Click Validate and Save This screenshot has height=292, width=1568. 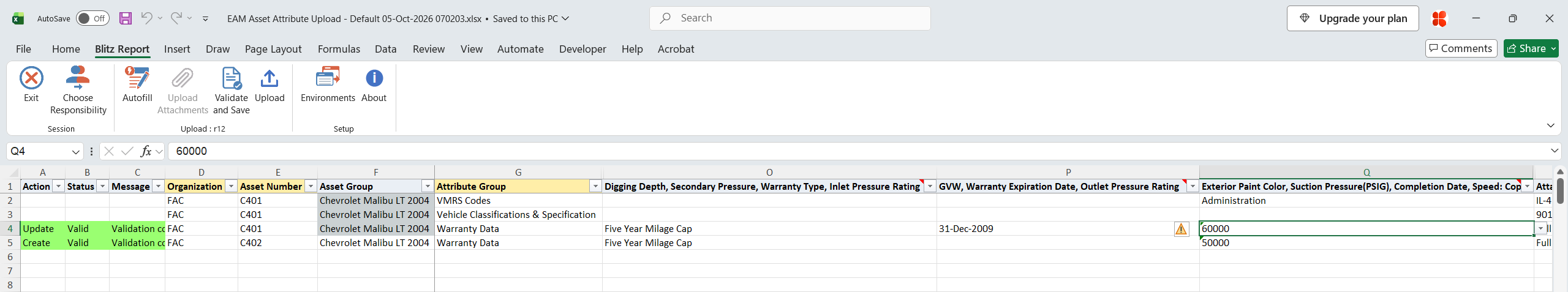232,90
